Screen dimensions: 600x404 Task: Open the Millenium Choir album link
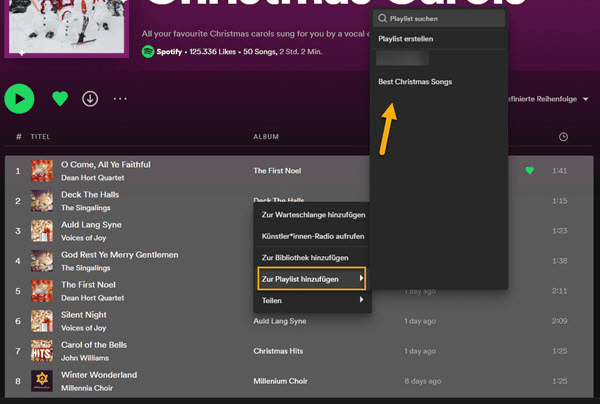[x=280, y=381]
